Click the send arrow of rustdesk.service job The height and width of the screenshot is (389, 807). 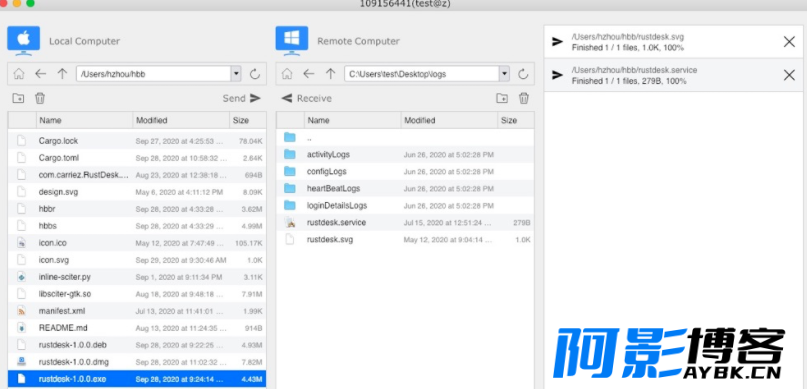click(x=557, y=75)
